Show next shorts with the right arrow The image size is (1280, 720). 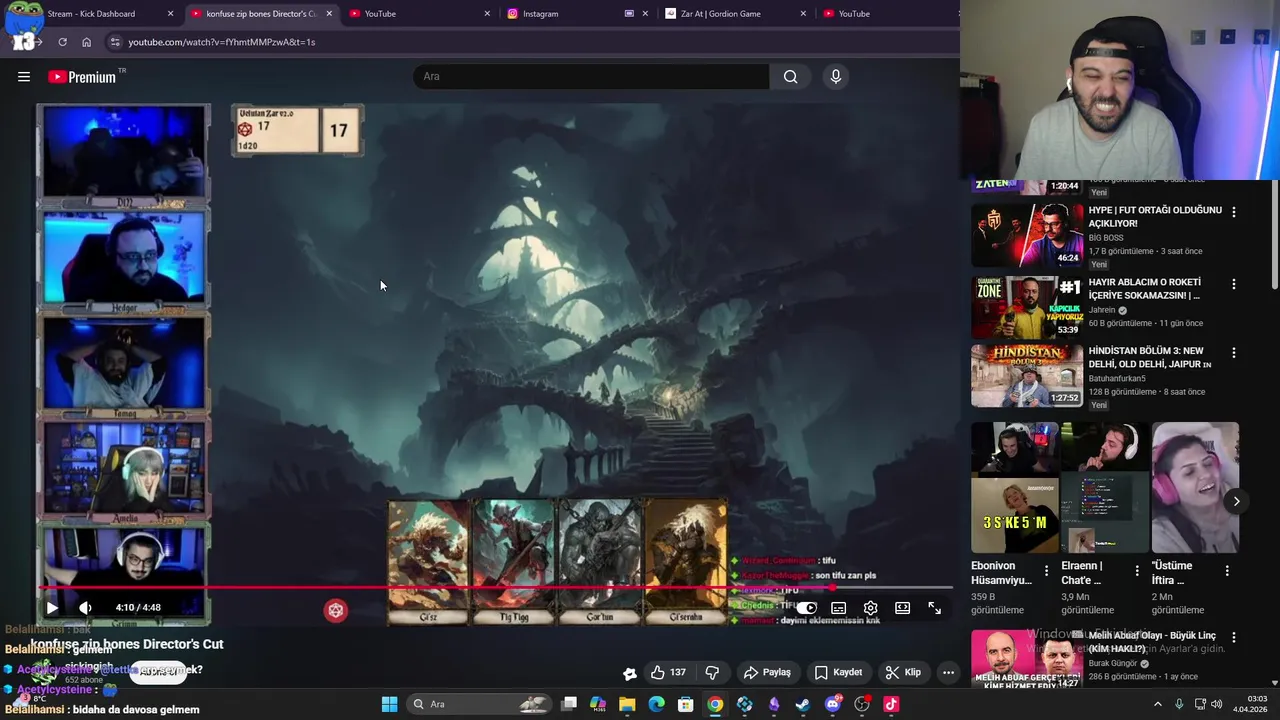tap(1236, 501)
